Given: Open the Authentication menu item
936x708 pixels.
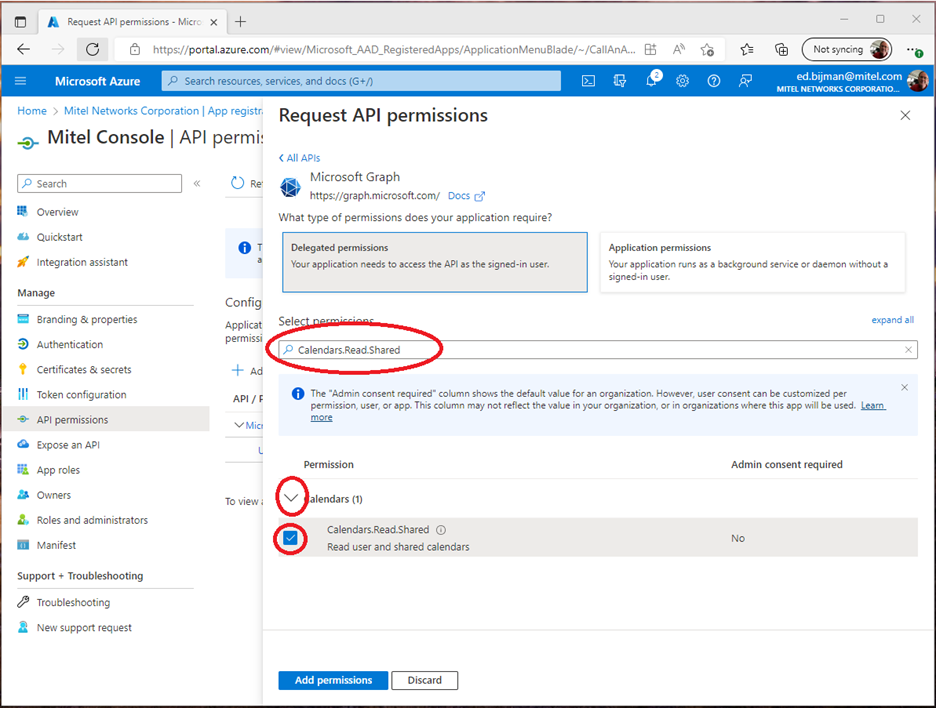Looking at the screenshot, I should pyautogui.click(x=70, y=345).
